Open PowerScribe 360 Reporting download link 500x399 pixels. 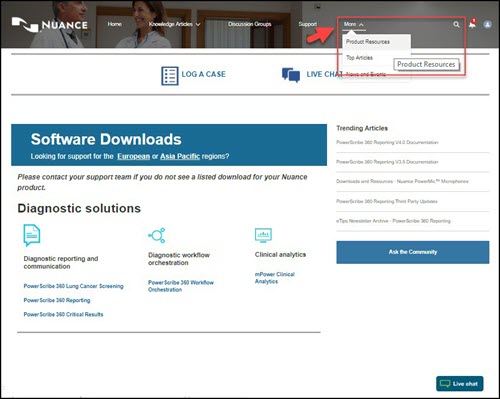point(57,300)
